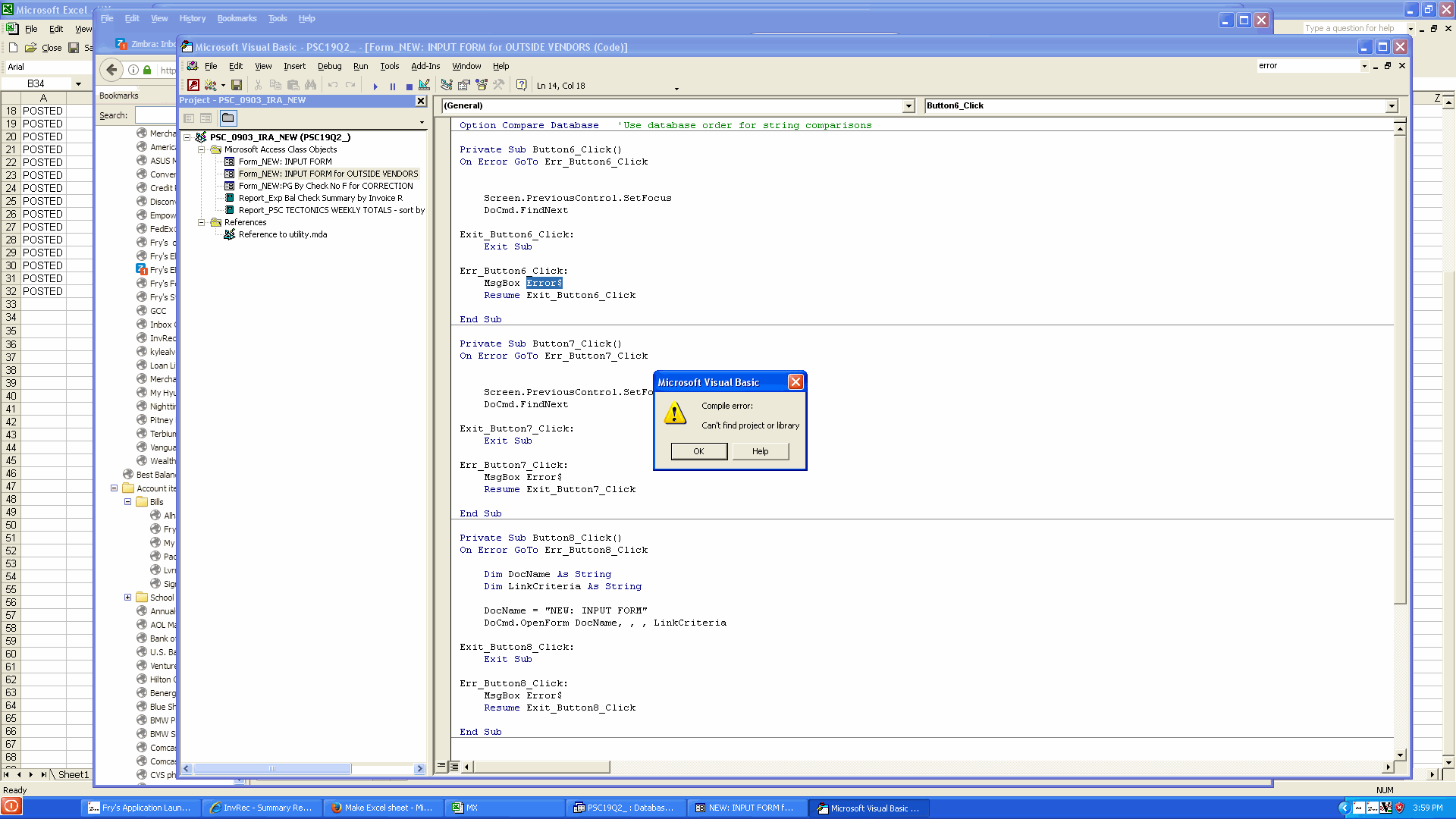Close the Microsoft Visual Basic error dialog
Viewport: 1456px width, 819px height.
pyautogui.click(x=795, y=382)
